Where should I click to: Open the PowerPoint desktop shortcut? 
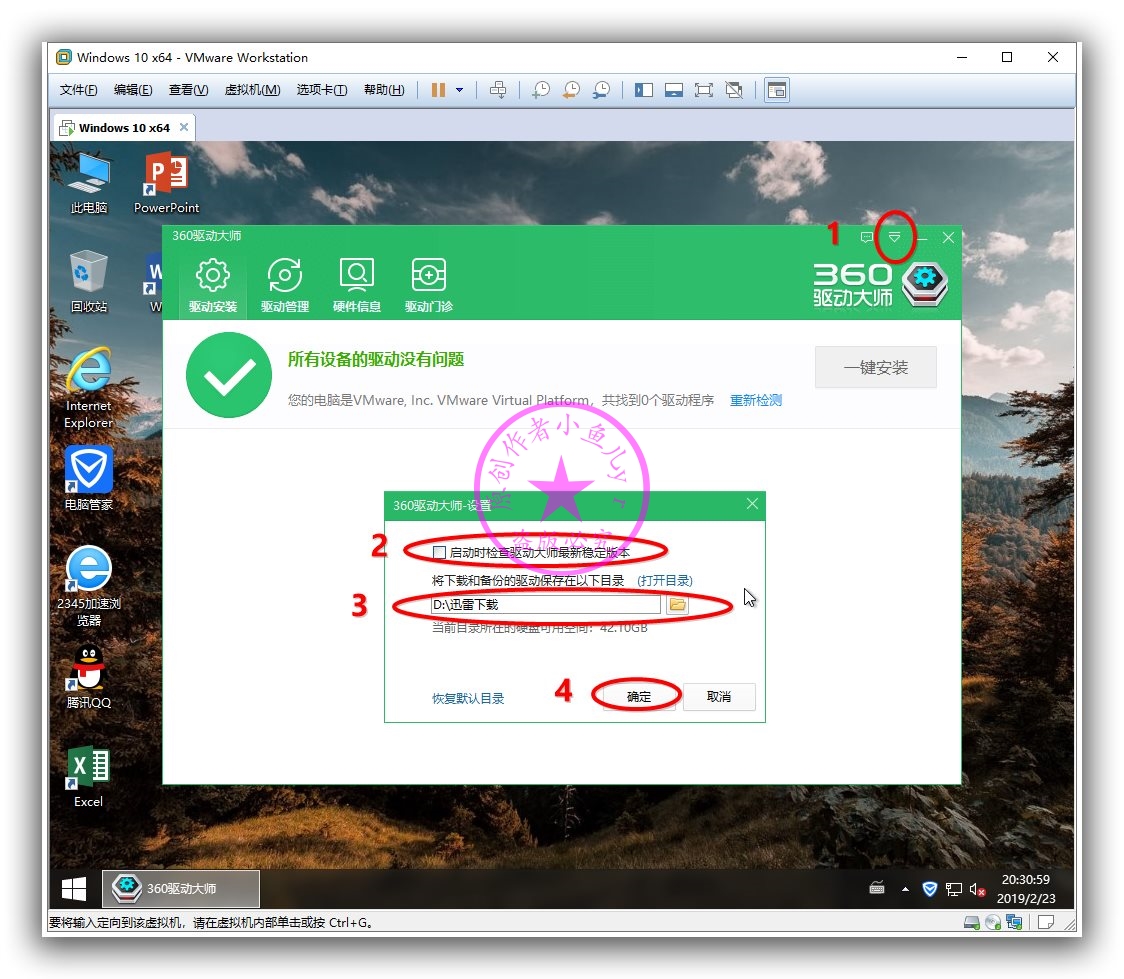point(166,183)
